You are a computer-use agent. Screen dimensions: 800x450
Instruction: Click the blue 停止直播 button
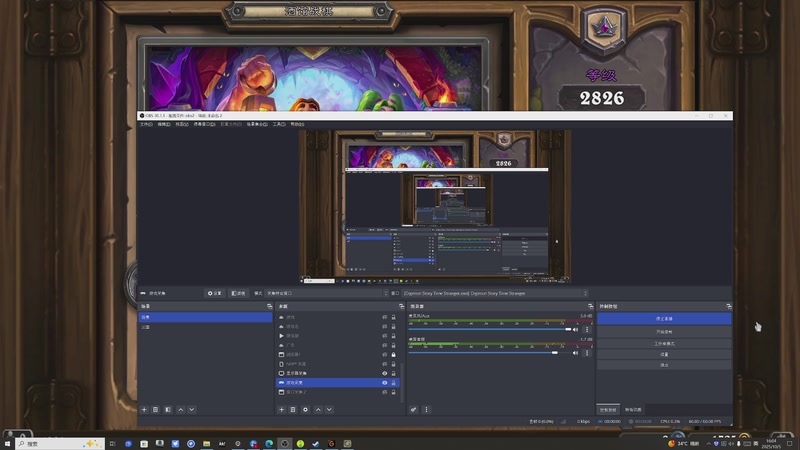pyautogui.click(x=664, y=318)
